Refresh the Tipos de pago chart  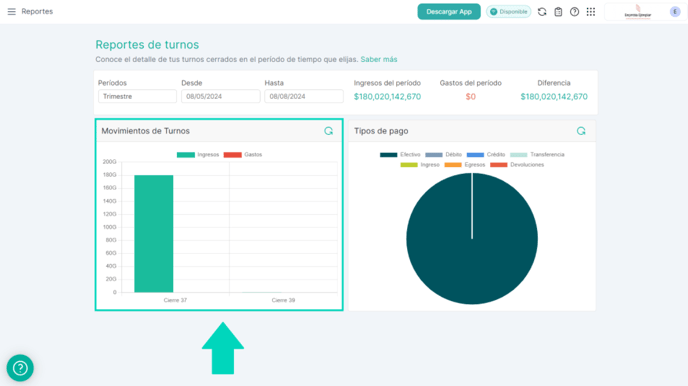pyautogui.click(x=581, y=131)
